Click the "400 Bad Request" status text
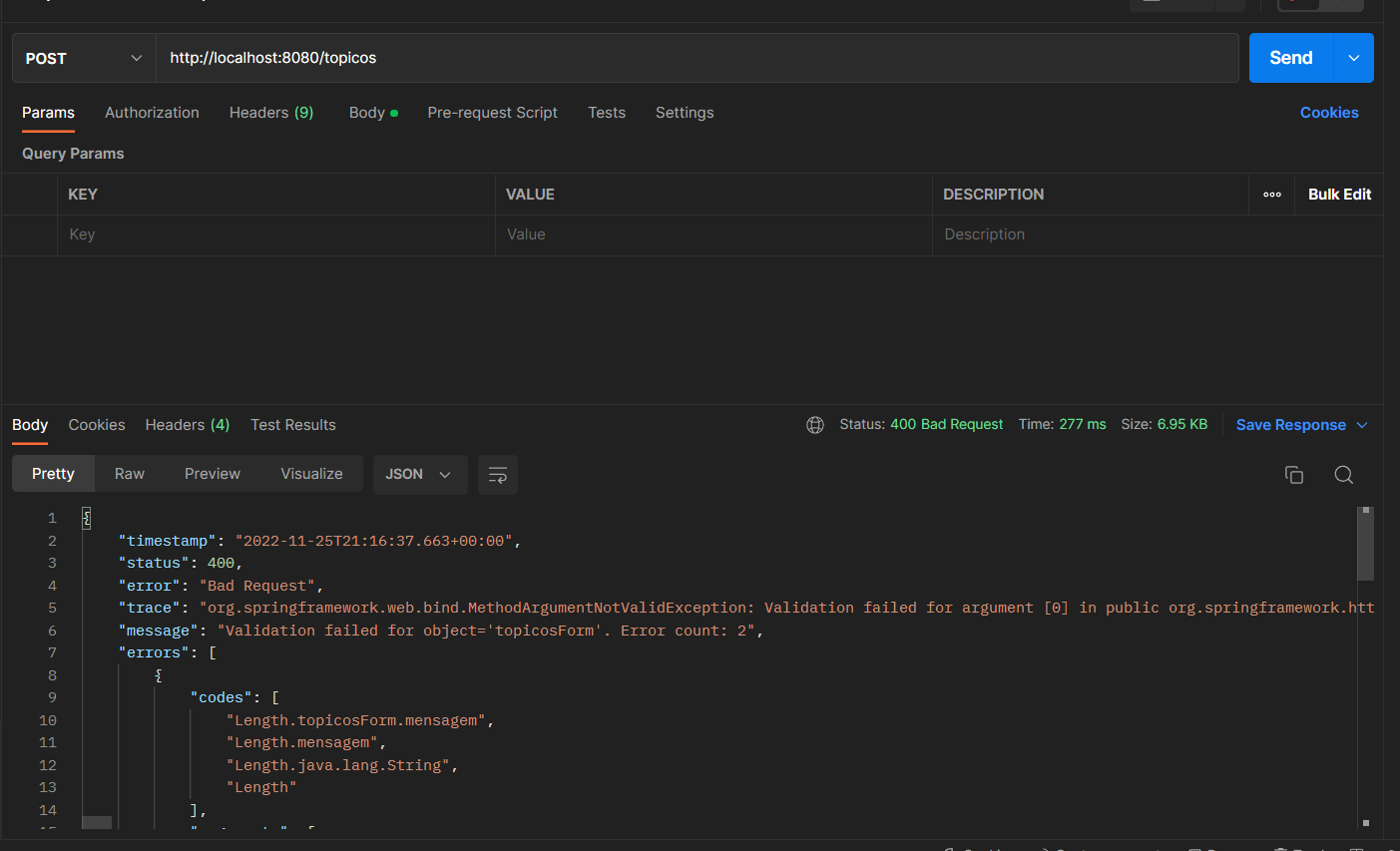Viewport: 1400px width, 851px height. pyautogui.click(x=946, y=425)
